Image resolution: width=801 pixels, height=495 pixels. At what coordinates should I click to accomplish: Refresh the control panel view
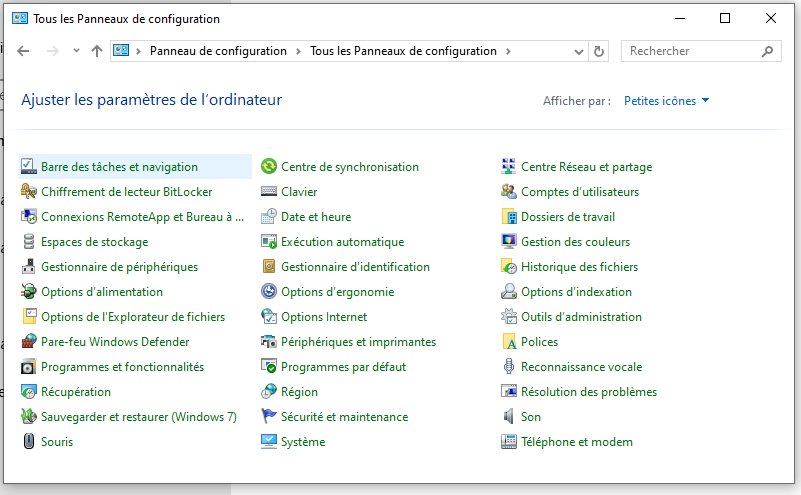(599, 52)
